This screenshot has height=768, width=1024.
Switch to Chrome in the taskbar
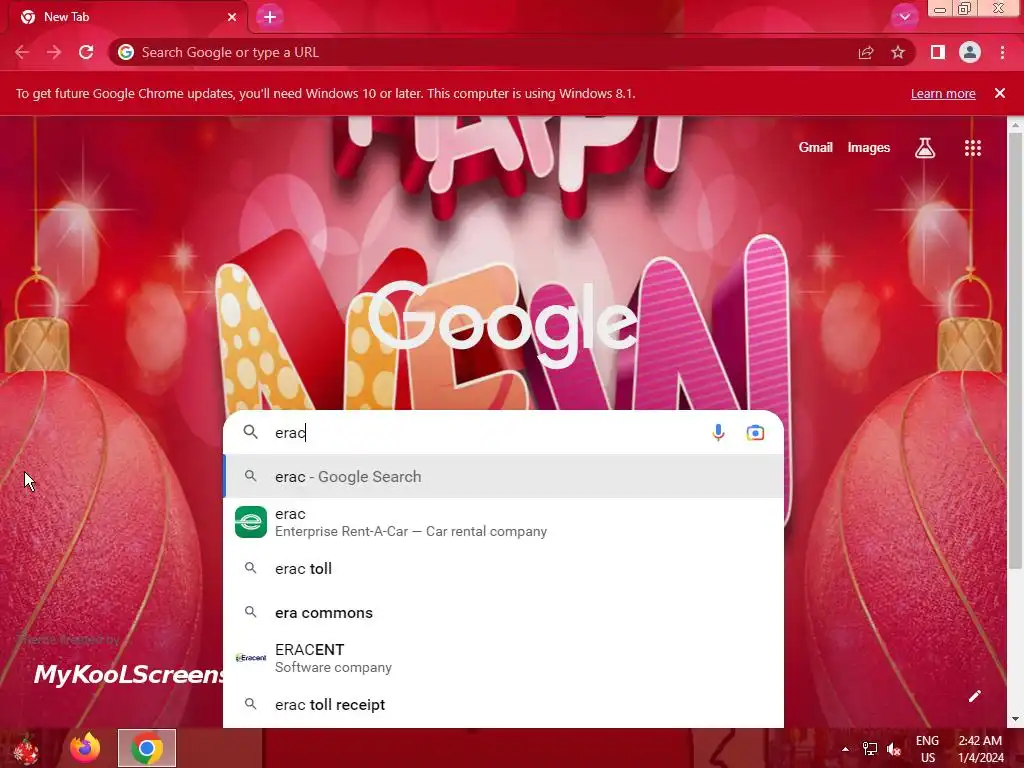[x=147, y=748]
